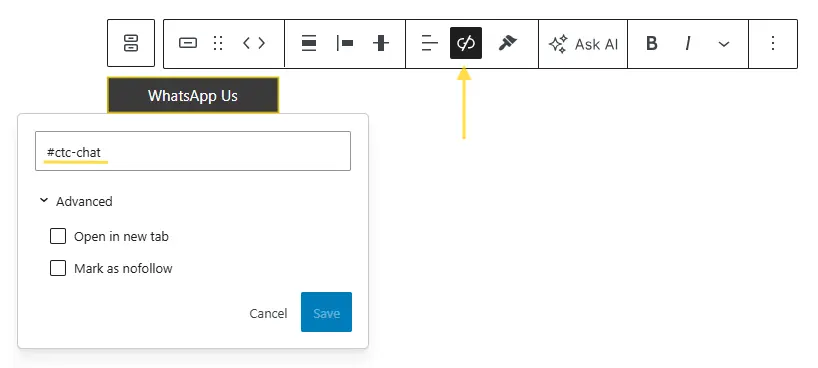Open the justify items alignment icon

pyautogui.click(x=309, y=43)
